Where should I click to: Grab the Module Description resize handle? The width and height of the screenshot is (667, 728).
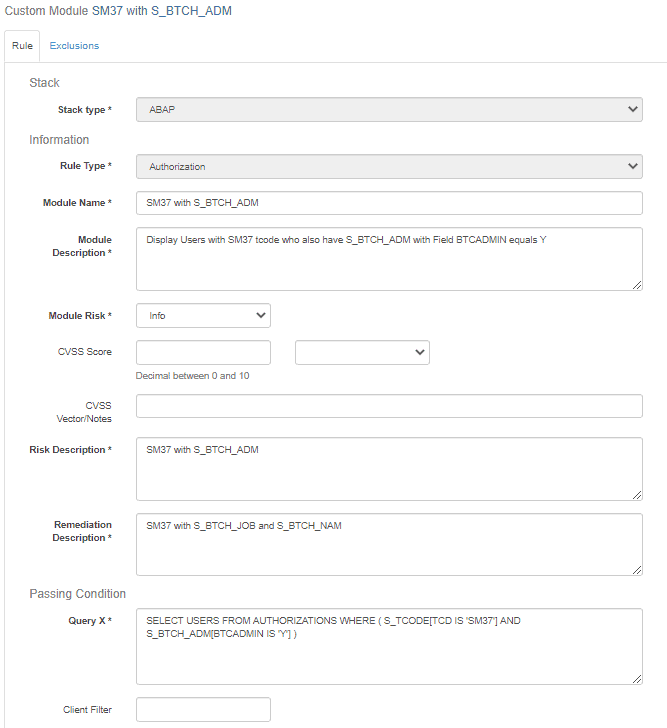637,285
